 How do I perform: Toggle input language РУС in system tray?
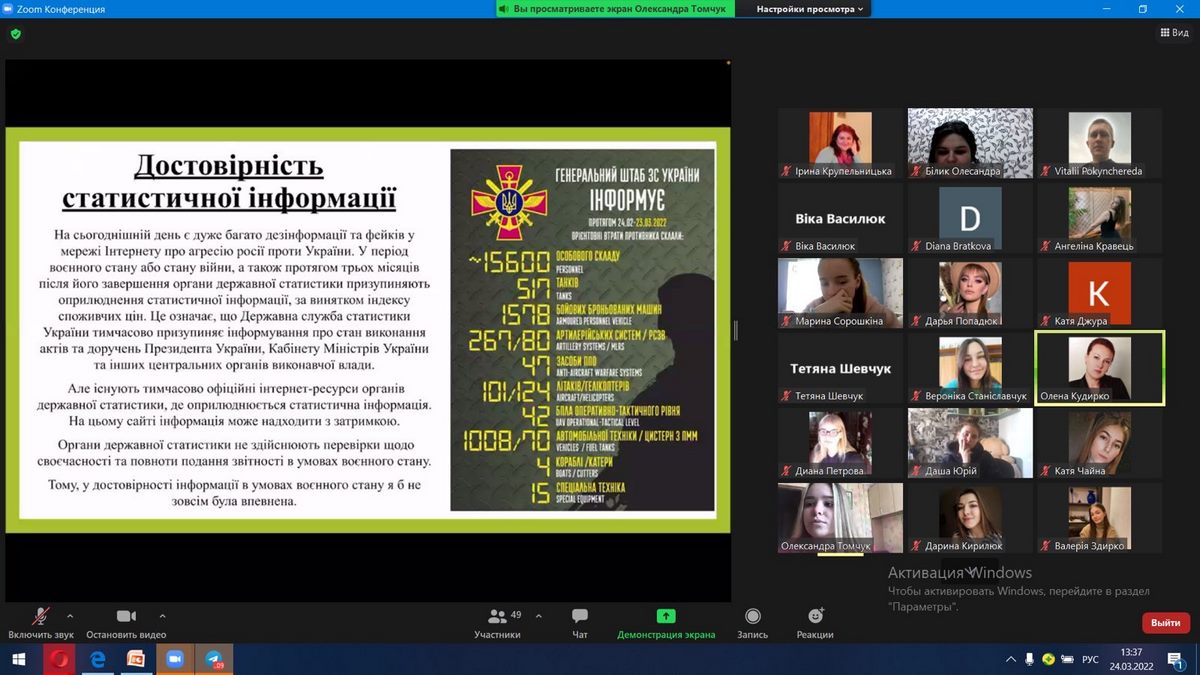click(x=1090, y=660)
